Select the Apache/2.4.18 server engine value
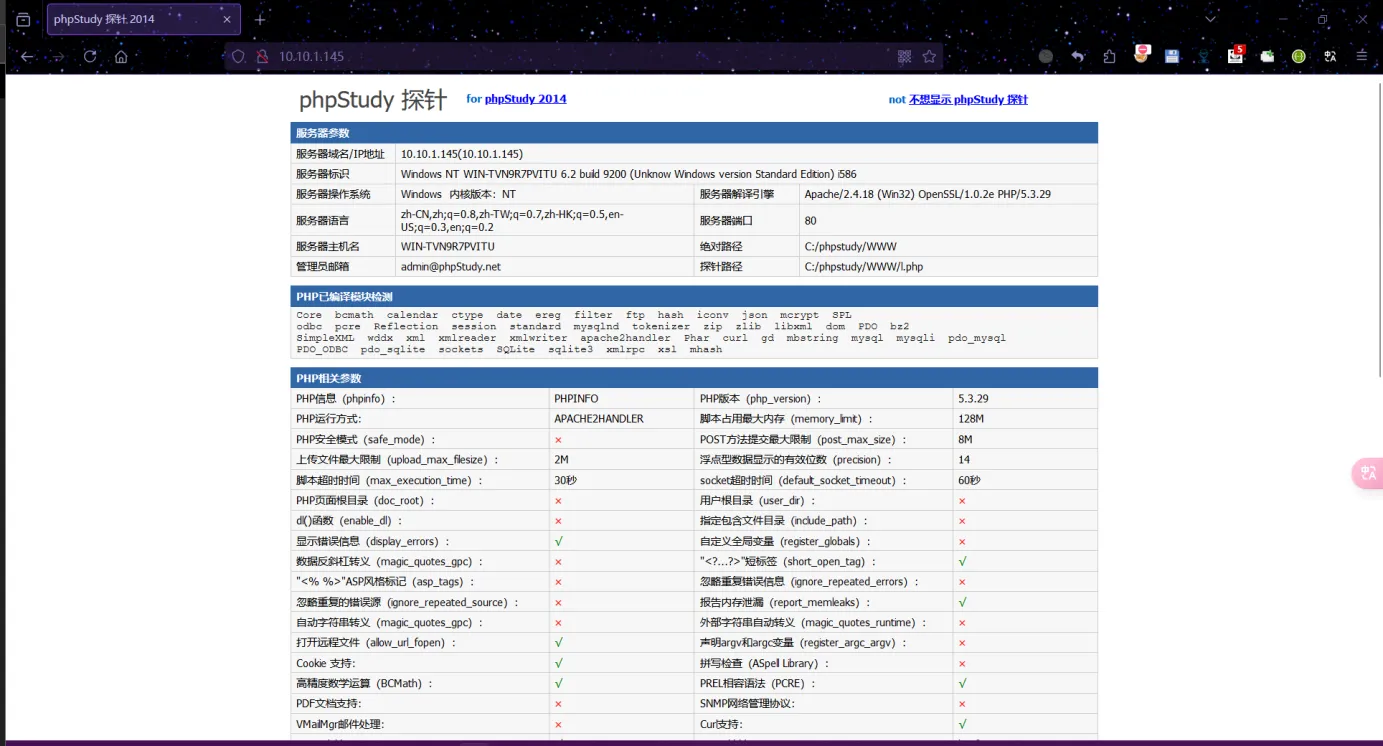The image size is (1383, 746). pyautogui.click(x=927, y=194)
